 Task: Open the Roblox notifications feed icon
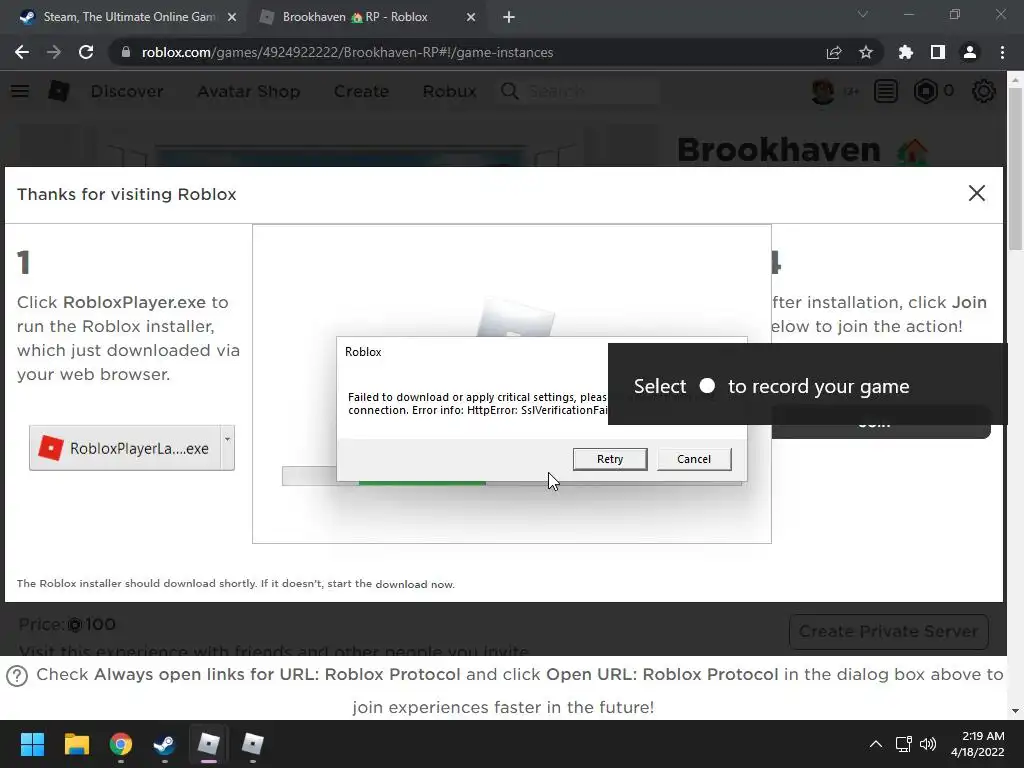(886, 91)
